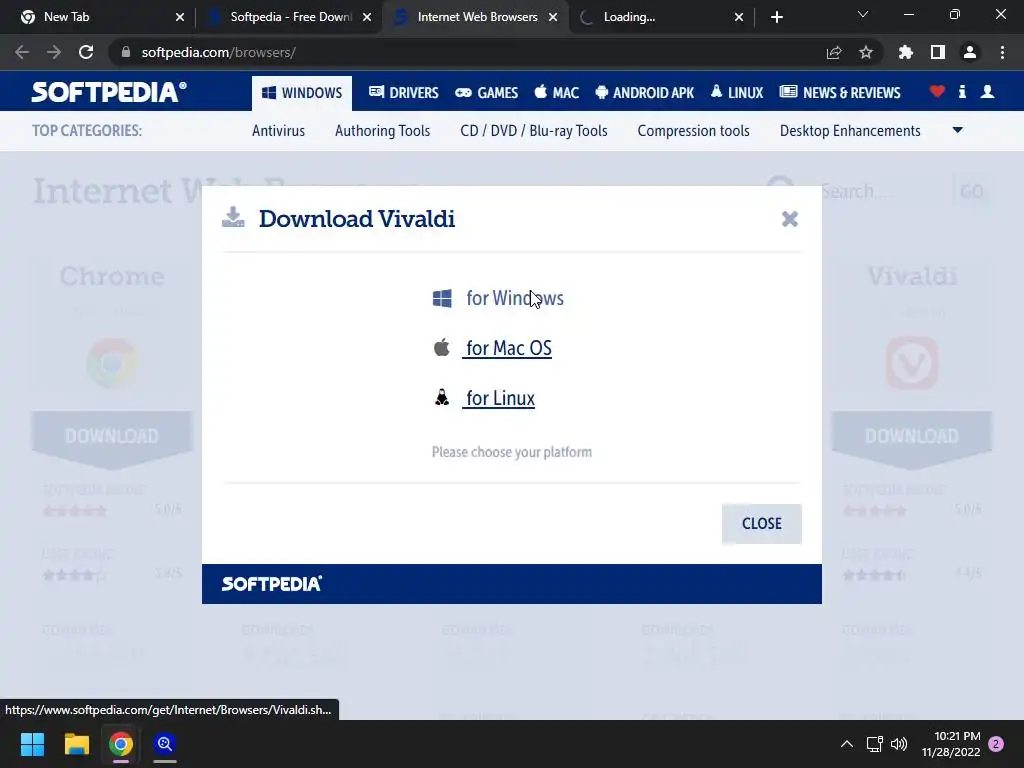
Task: Open the Windows Start menu
Action: (x=32, y=744)
